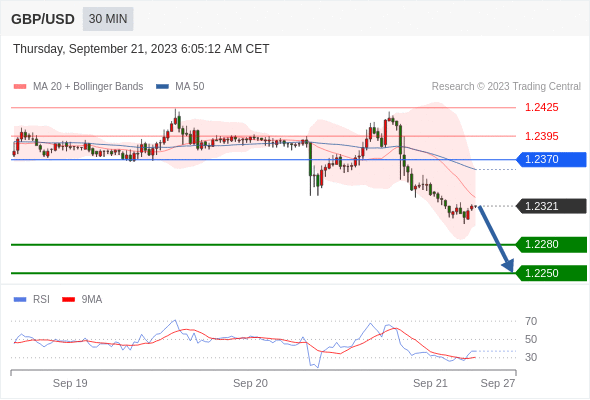Select the 1.2250 green target label
This screenshot has width=590, height=400.
[551, 273]
